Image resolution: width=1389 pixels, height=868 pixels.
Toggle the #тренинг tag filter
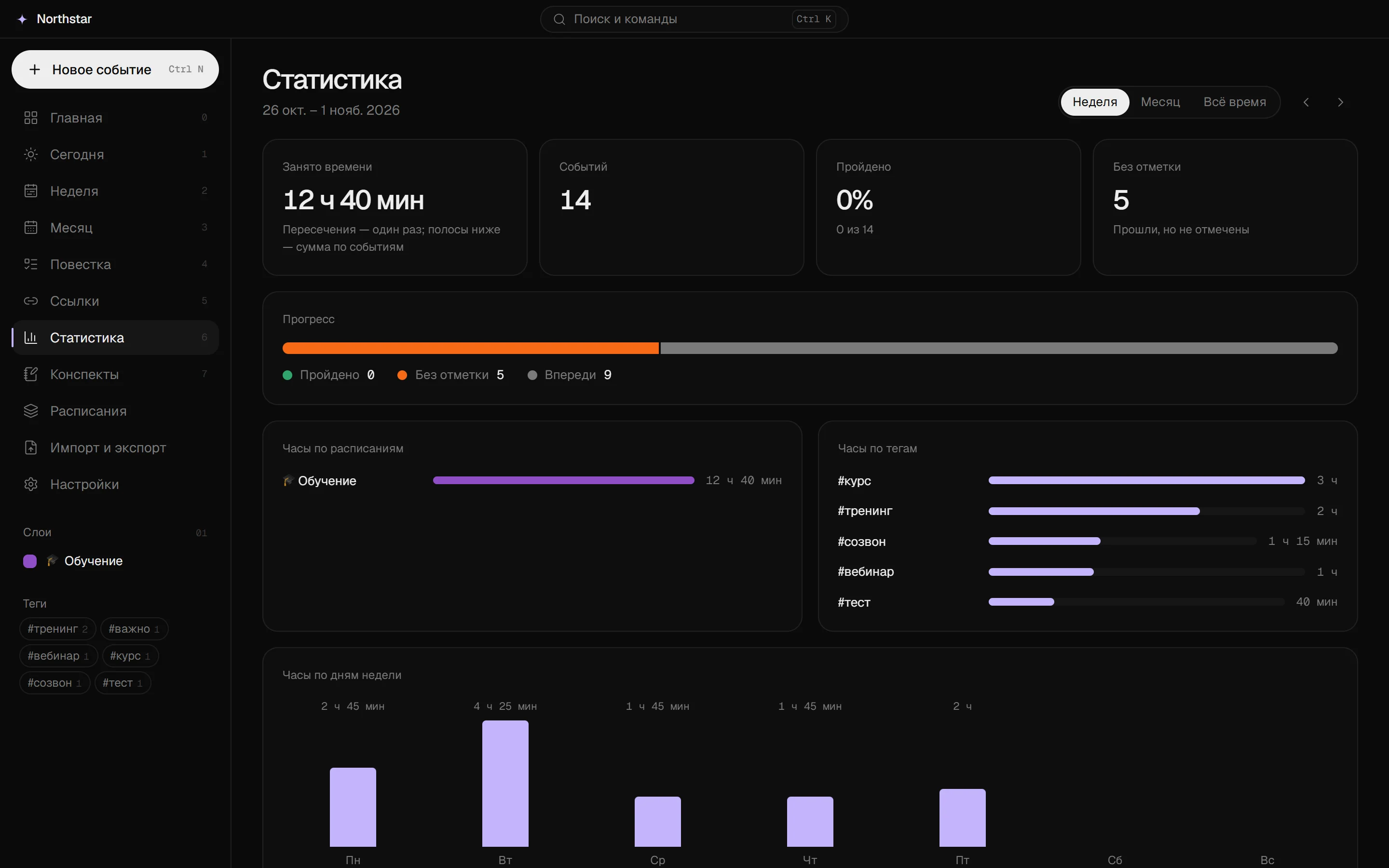click(57, 629)
